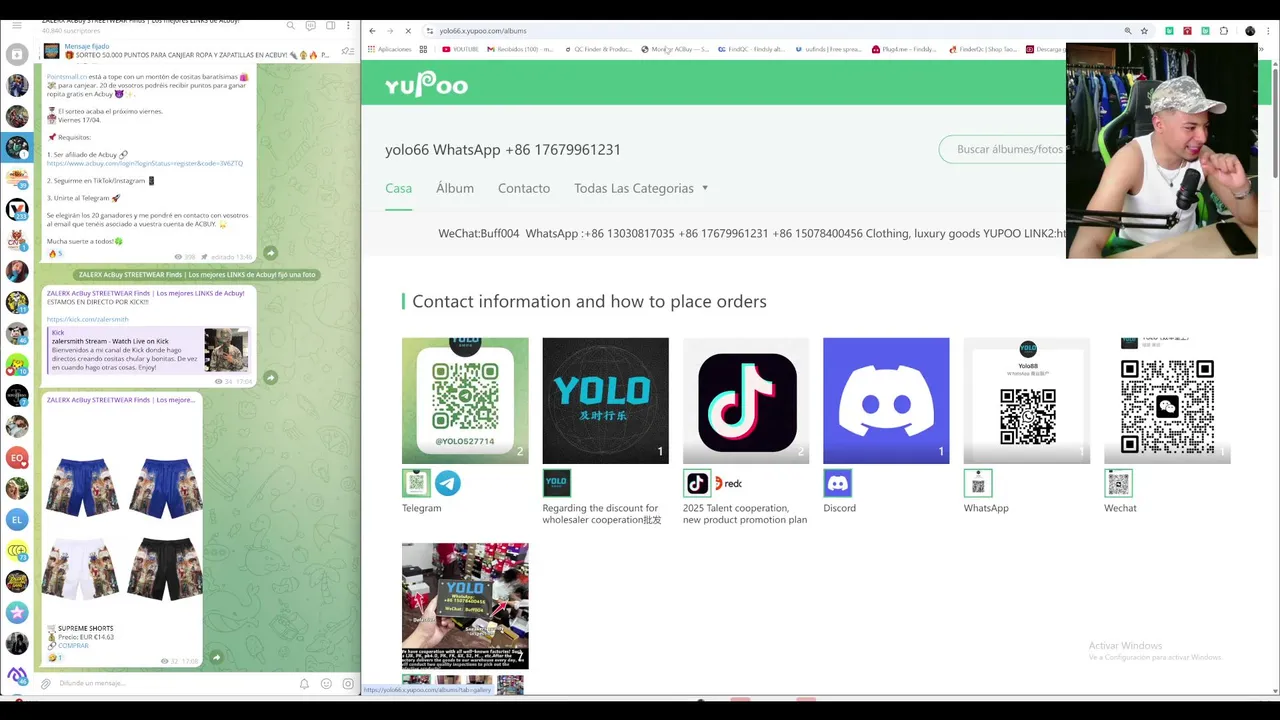
Task: Click the Yupoo logo
Action: click(426, 85)
